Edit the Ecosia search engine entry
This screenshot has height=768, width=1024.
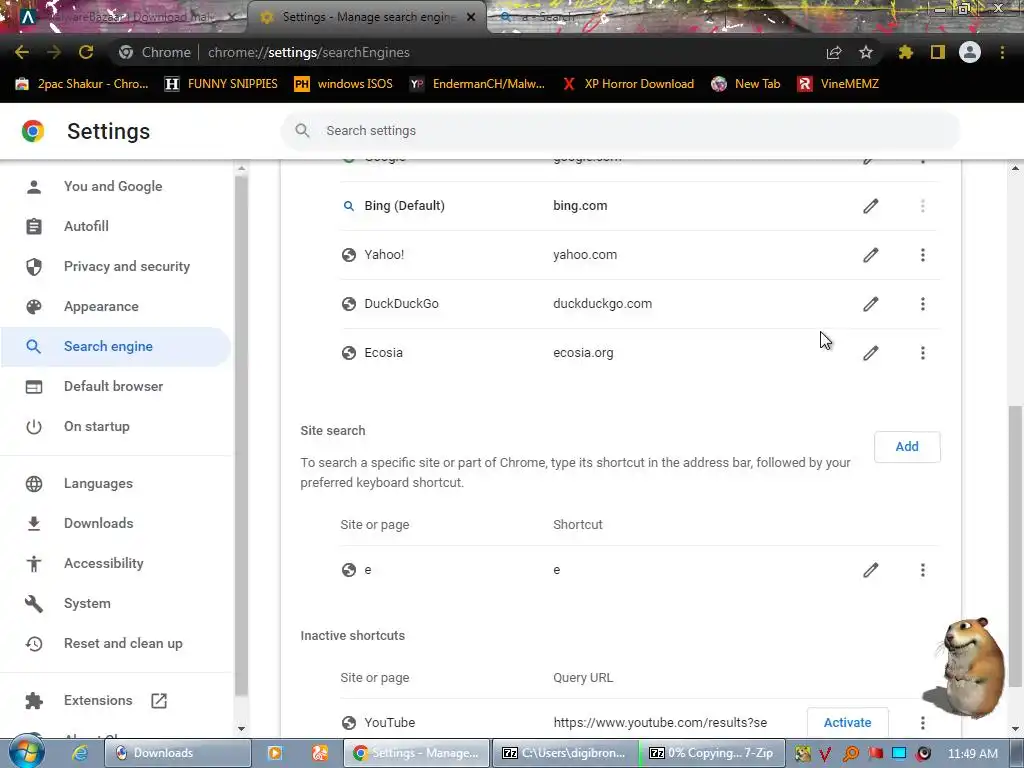[x=871, y=353]
